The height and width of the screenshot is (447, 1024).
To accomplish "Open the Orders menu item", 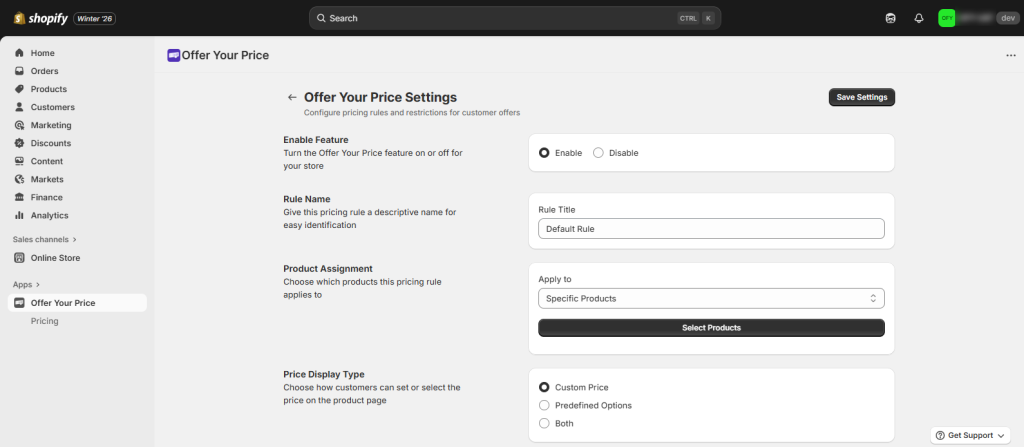I will click(x=77, y=71).
